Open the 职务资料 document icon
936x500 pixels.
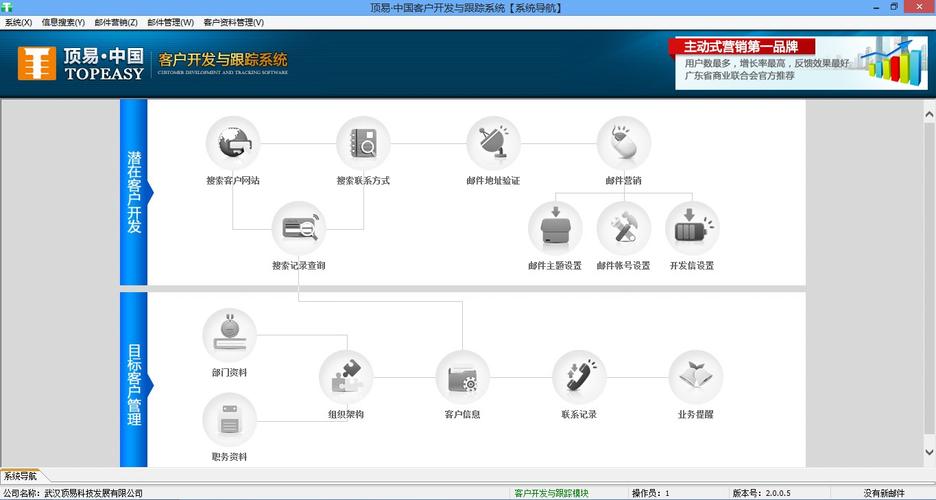pyautogui.click(x=229, y=419)
